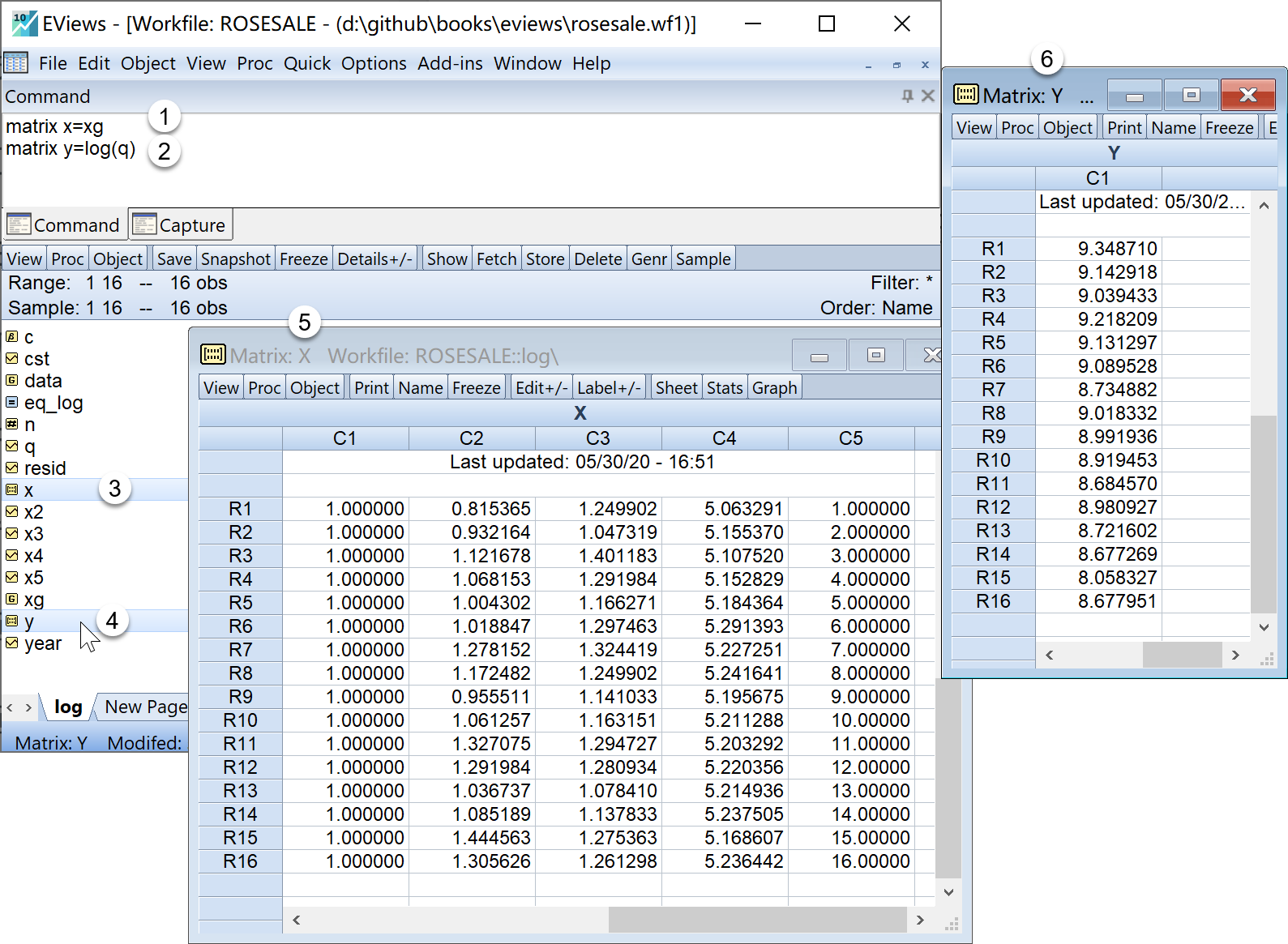Open the Object menu of workfile toolbar

(x=118, y=259)
